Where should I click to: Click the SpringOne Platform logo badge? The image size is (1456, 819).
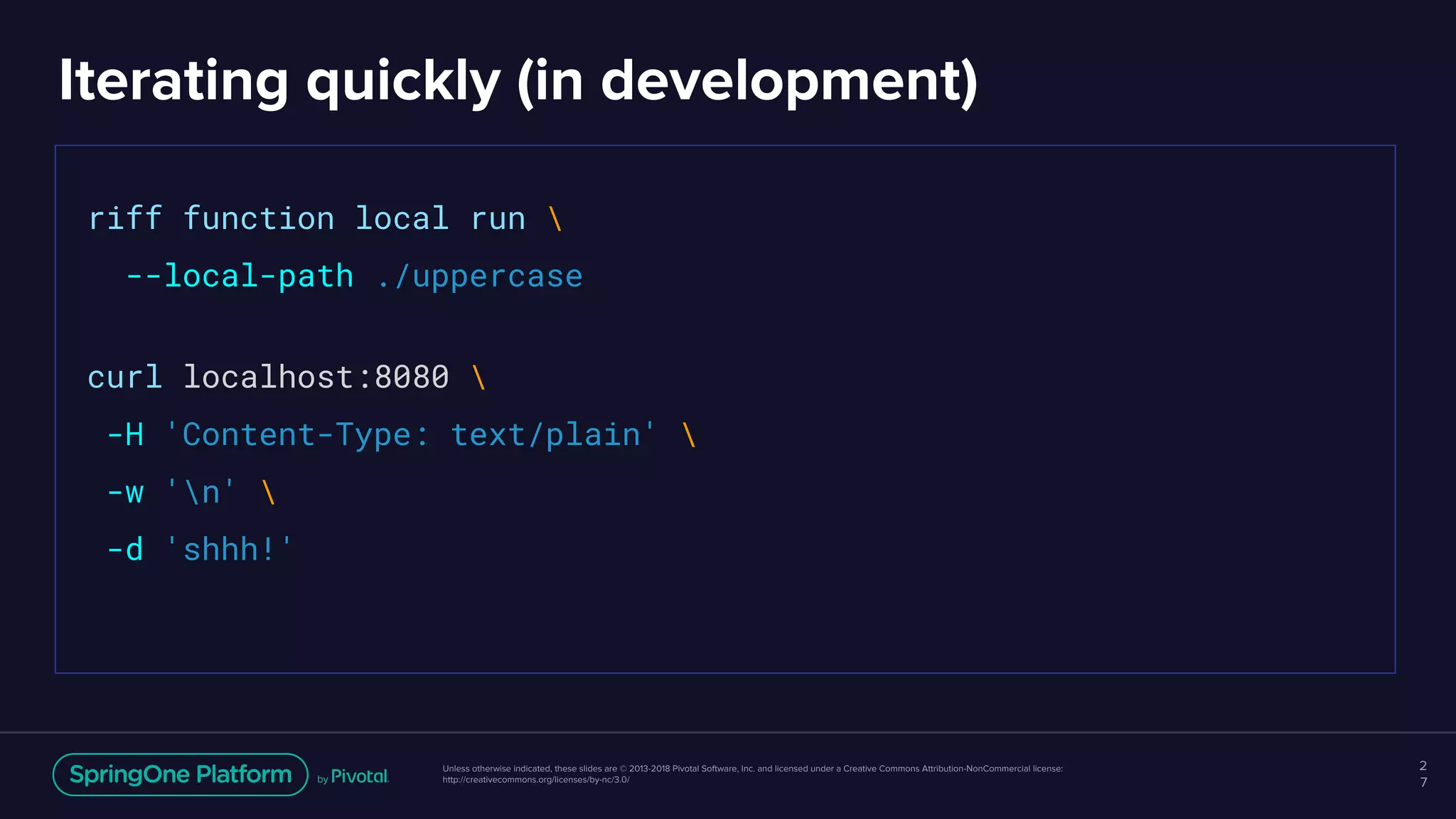(x=181, y=774)
